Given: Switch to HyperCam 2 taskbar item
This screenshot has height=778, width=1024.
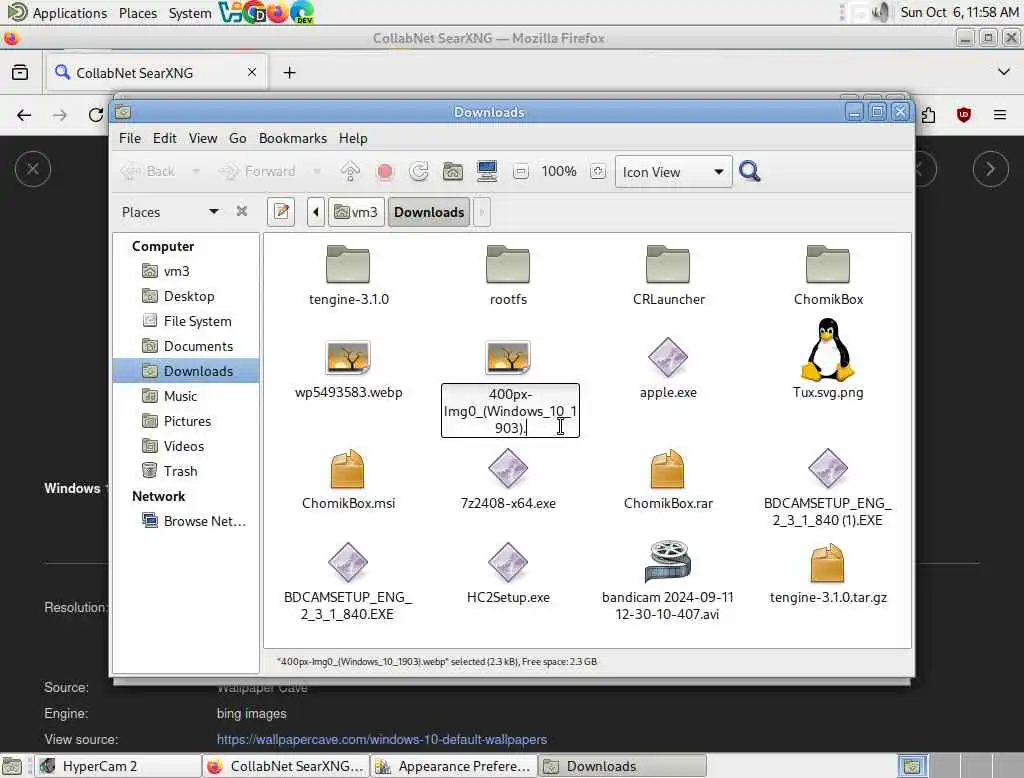Looking at the screenshot, I should [118, 766].
